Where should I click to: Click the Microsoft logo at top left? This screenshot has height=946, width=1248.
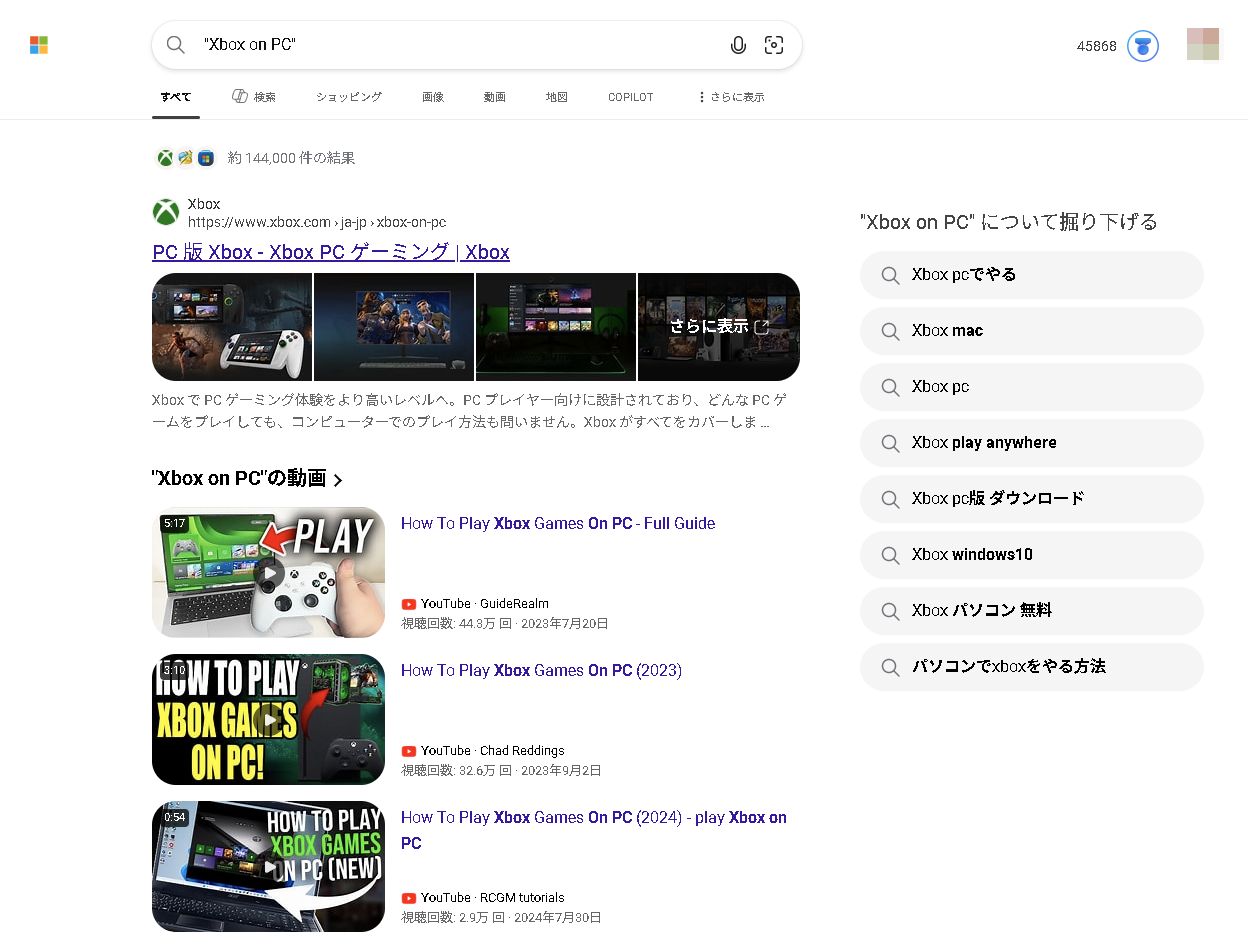click(38, 44)
